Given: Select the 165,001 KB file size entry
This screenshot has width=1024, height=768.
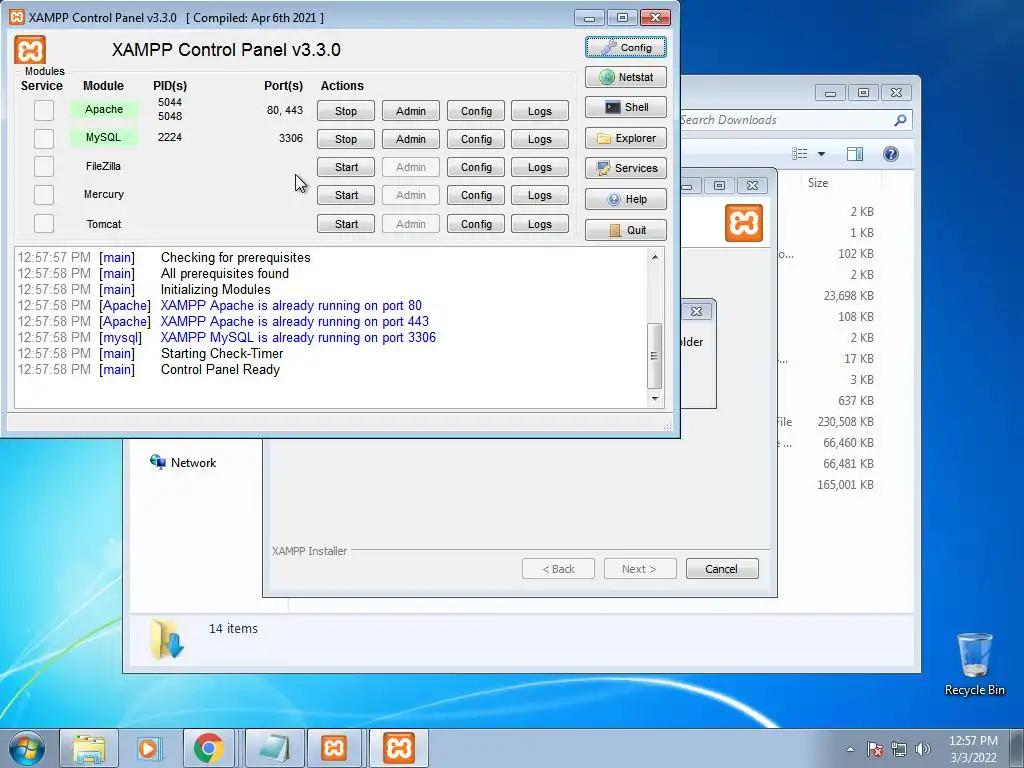Looking at the screenshot, I should coord(845,485).
